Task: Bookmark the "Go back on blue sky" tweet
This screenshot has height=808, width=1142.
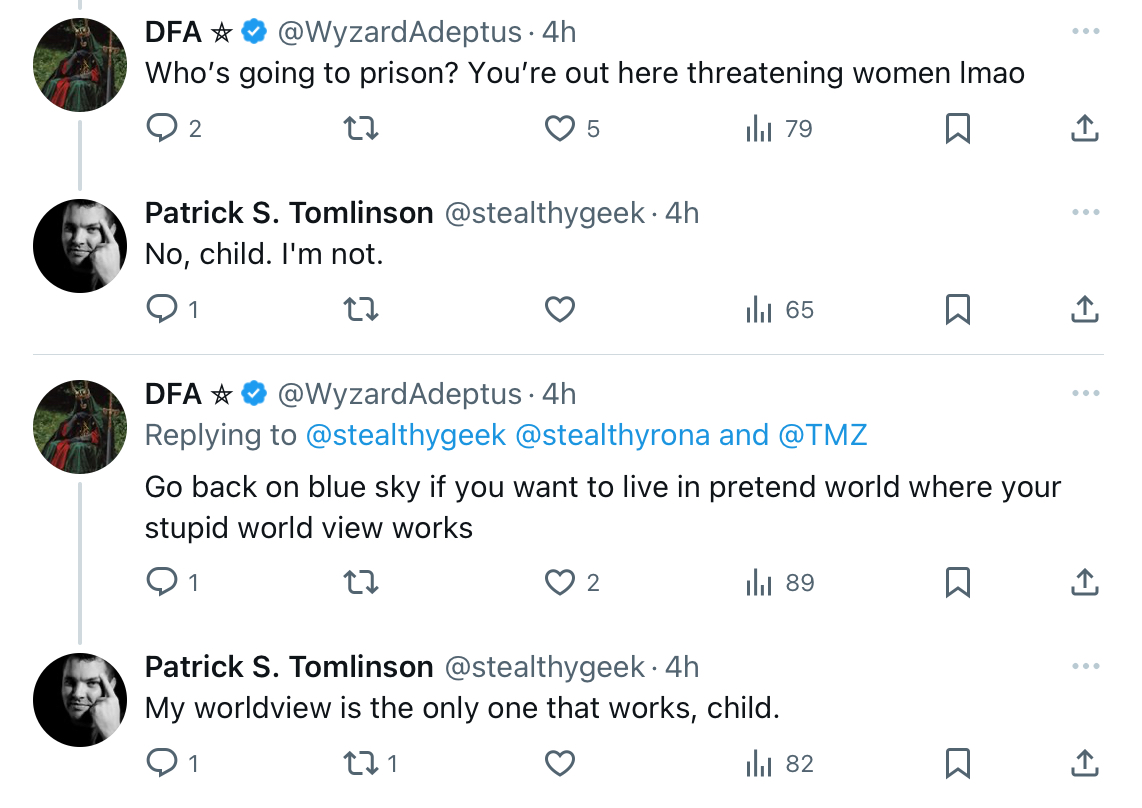Action: (x=957, y=583)
